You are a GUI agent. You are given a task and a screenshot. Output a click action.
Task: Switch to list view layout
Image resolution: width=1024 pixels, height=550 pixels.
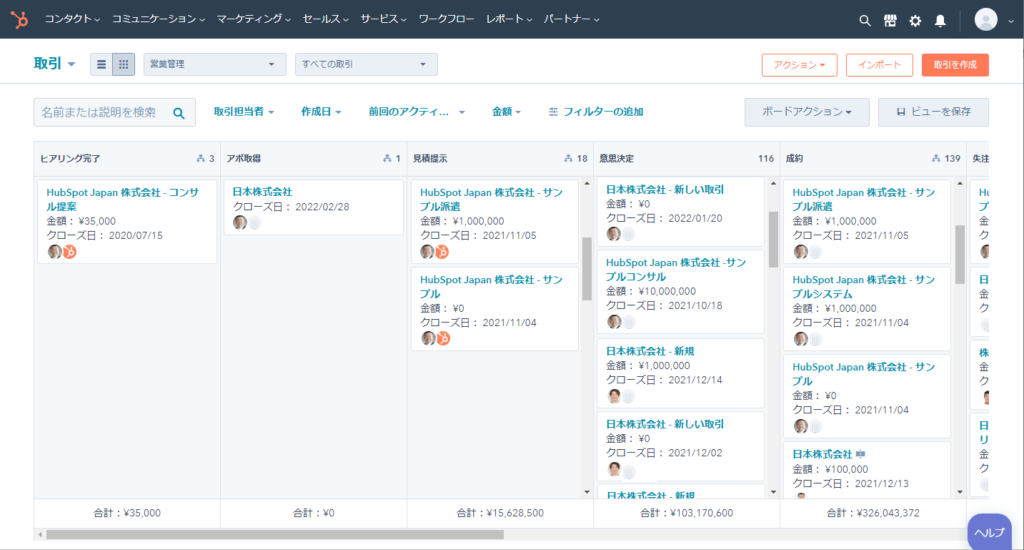pyautogui.click(x=101, y=65)
